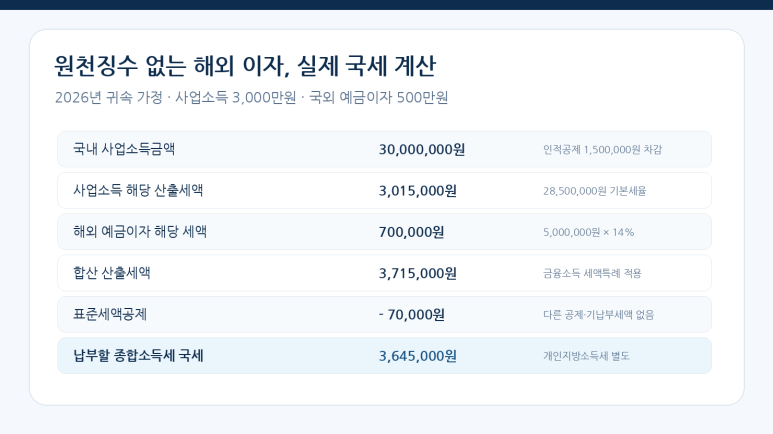Click the note '28,500,000원 기본세율'
The image size is (773, 434).
tap(595, 191)
